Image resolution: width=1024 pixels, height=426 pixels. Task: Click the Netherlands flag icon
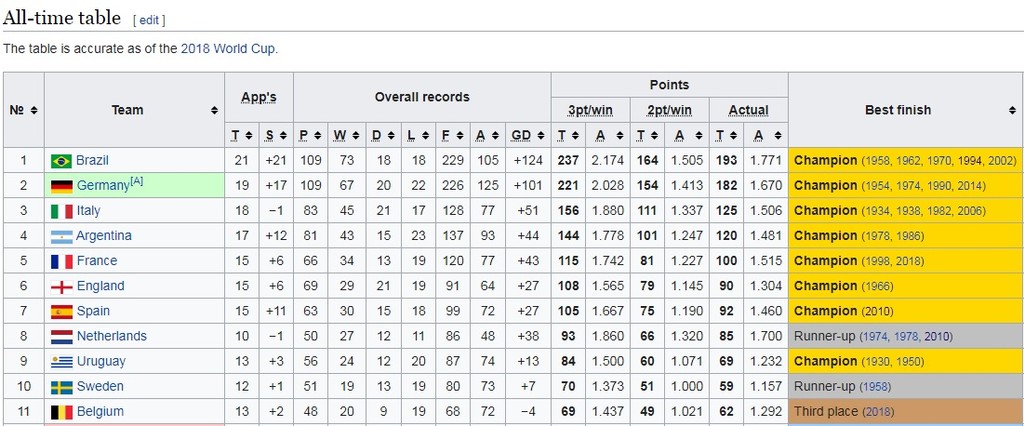(61, 336)
